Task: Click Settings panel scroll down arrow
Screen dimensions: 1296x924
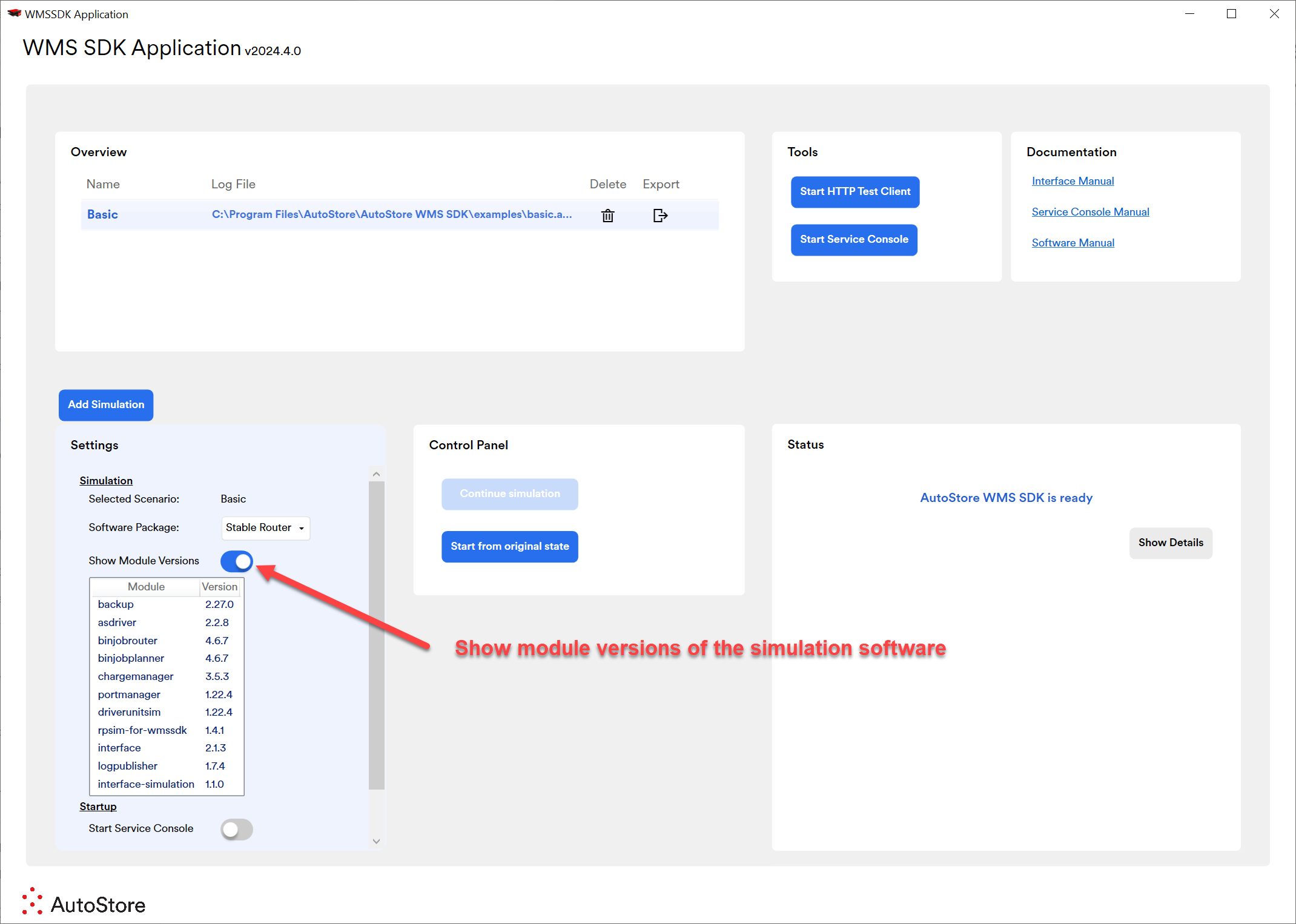Action: 377,841
